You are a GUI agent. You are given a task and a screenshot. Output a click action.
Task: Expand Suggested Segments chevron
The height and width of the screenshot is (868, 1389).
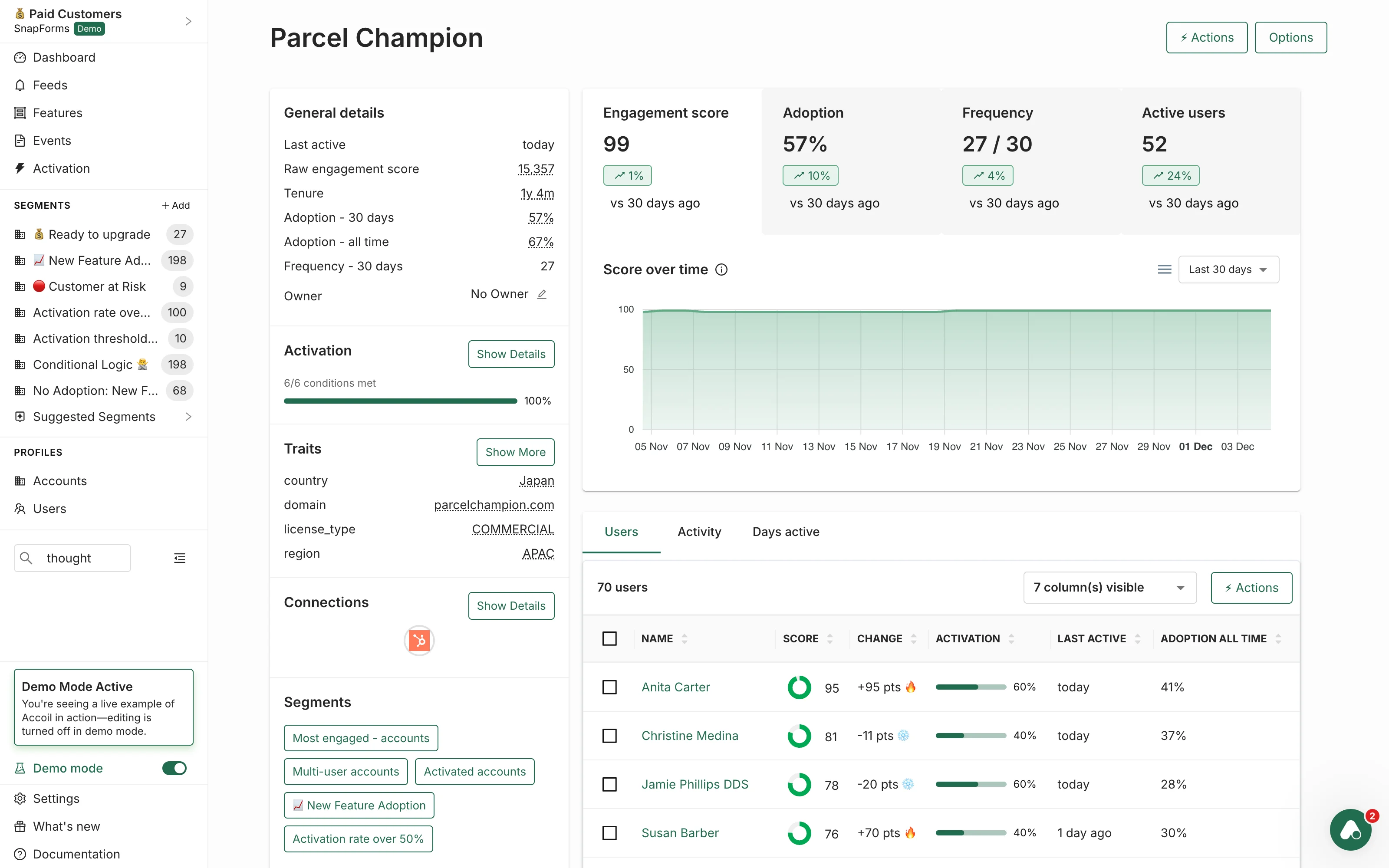pos(188,417)
